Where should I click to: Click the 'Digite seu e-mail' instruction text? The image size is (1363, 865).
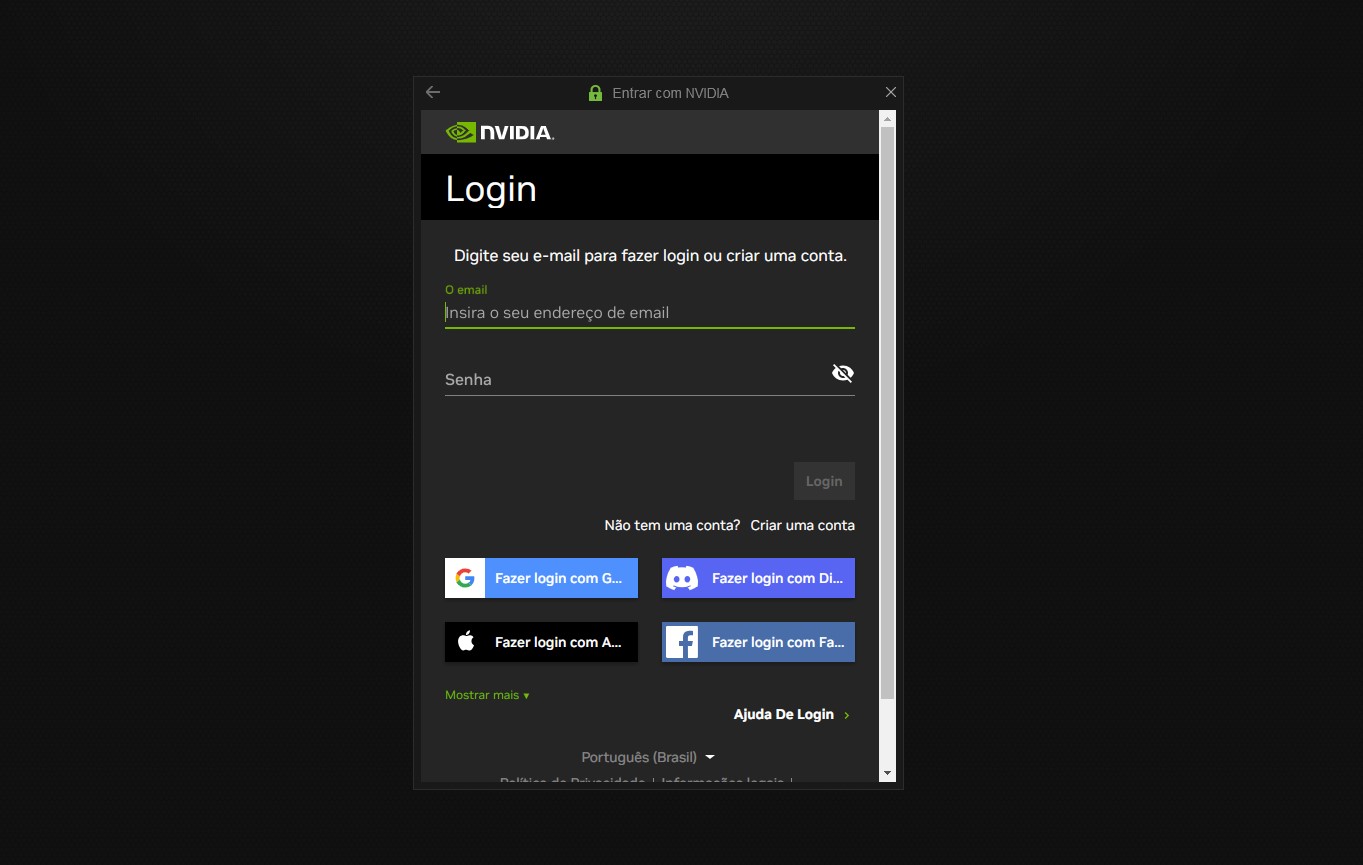click(x=650, y=256)
